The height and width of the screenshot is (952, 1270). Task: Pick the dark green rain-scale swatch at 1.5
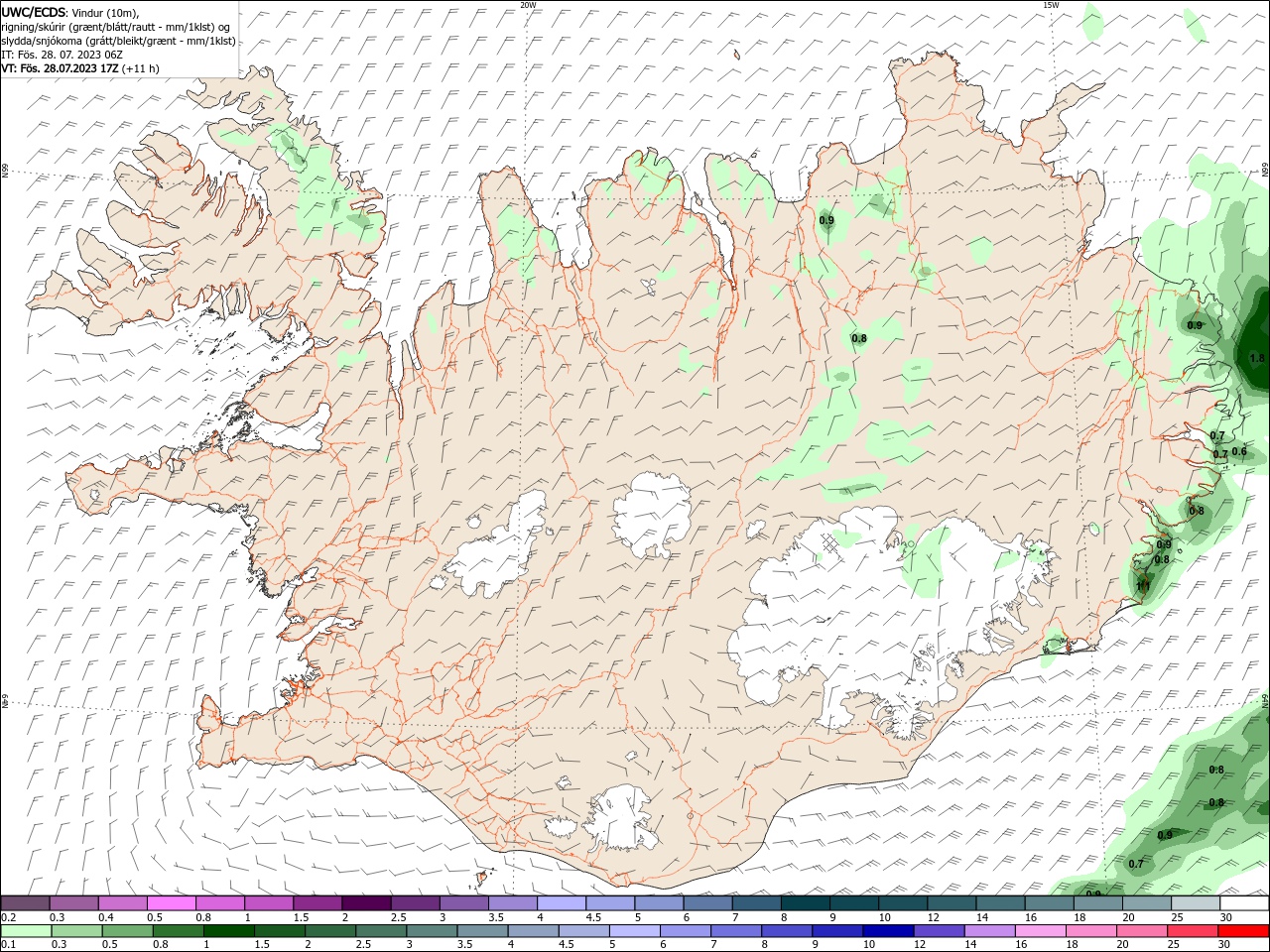pyautogui.click(x=280, y=931)
